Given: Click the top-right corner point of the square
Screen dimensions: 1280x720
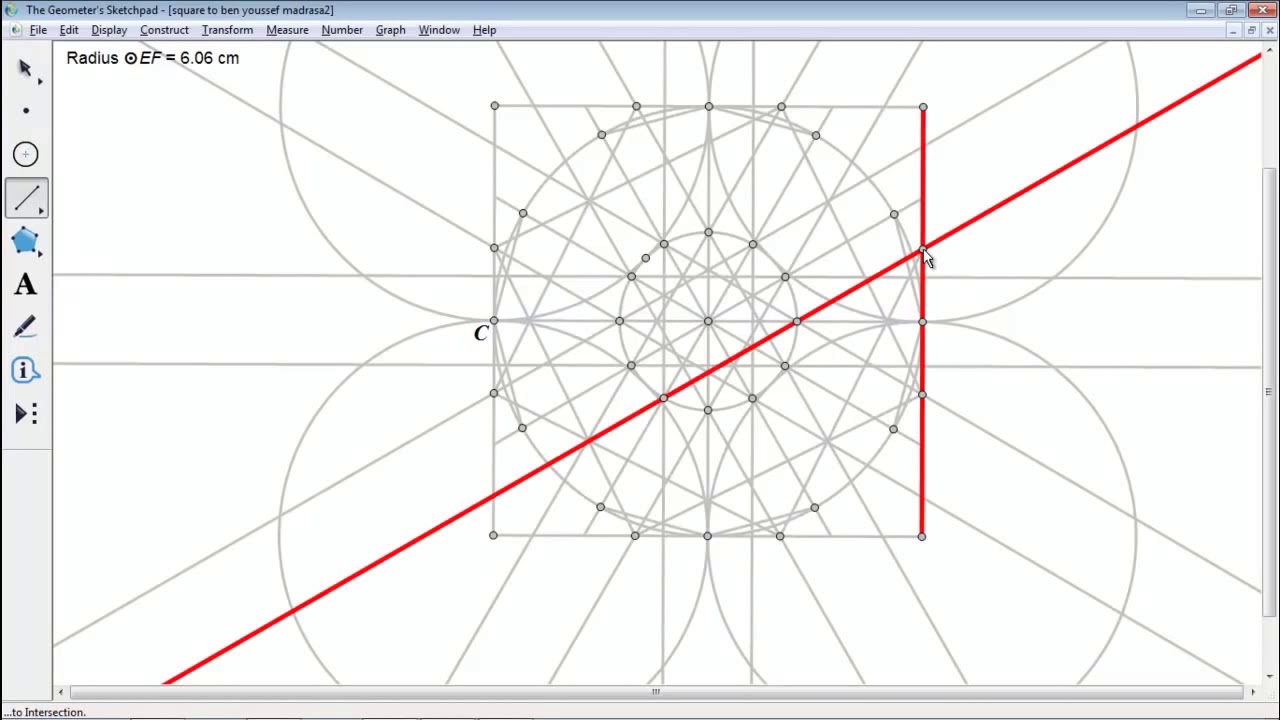Looking at the screenshot, I should point(922,107).
